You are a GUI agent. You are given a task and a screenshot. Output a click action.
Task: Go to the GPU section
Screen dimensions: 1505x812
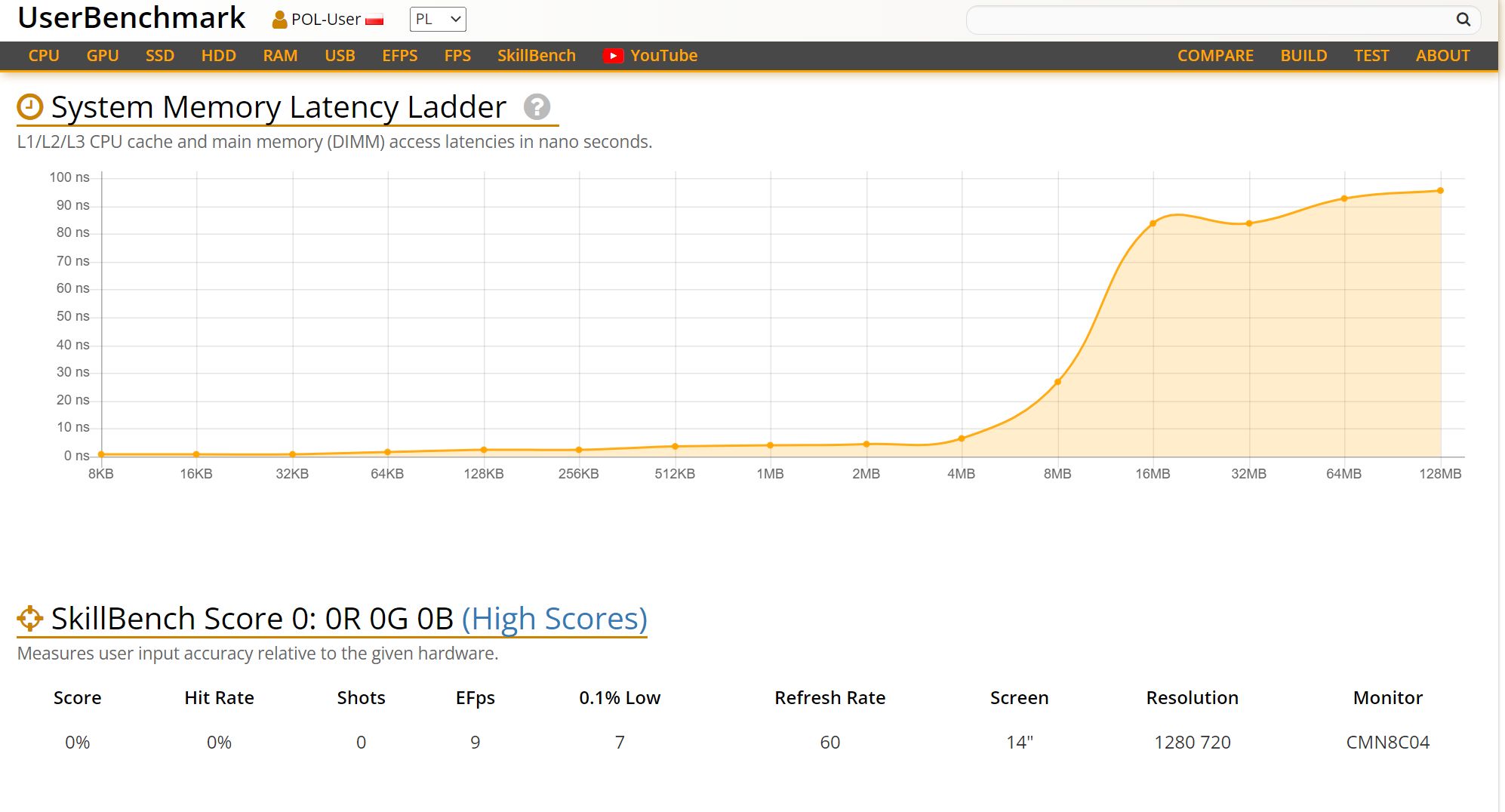pyautogui.click(x=103, y=56)
